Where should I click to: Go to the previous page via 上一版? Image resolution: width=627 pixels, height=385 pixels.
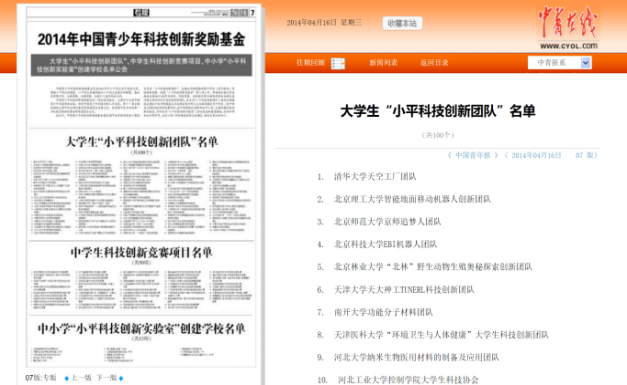(81, 378)
